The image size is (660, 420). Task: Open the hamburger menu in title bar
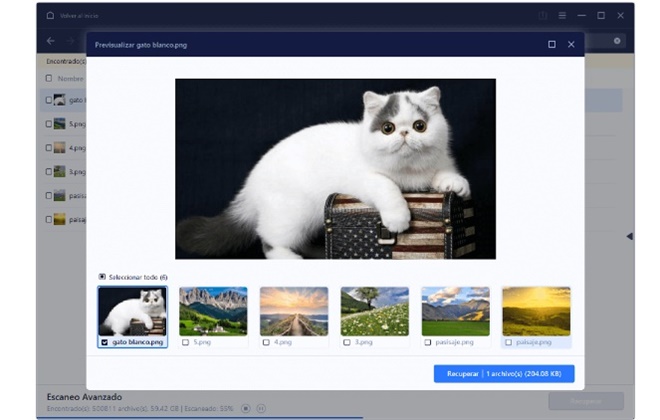point(562,15)
